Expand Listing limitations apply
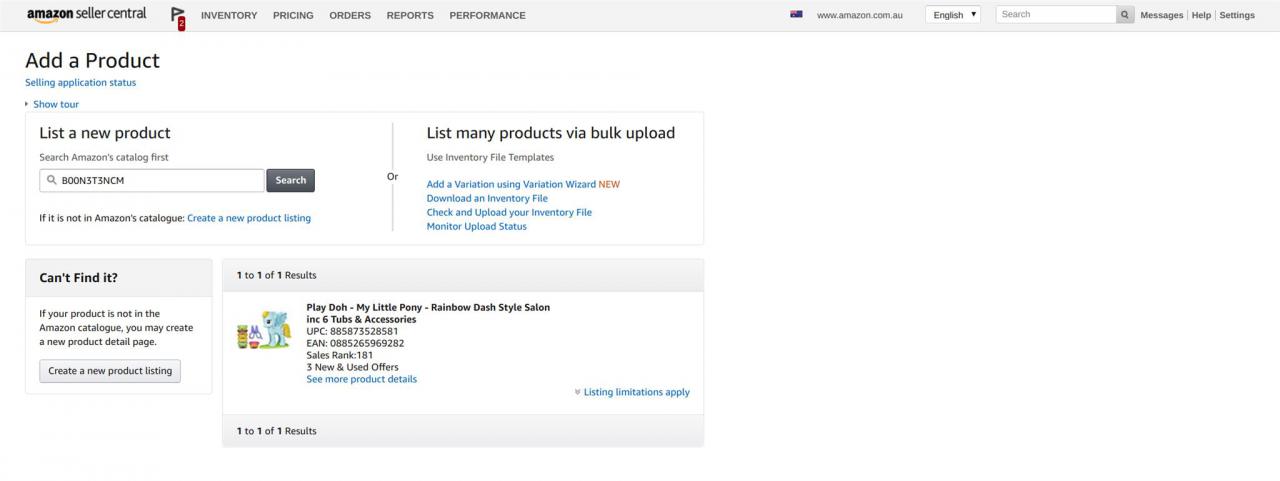Viewport: 1280px width, 481px height. pyautogui.click(x=632, y=392)
